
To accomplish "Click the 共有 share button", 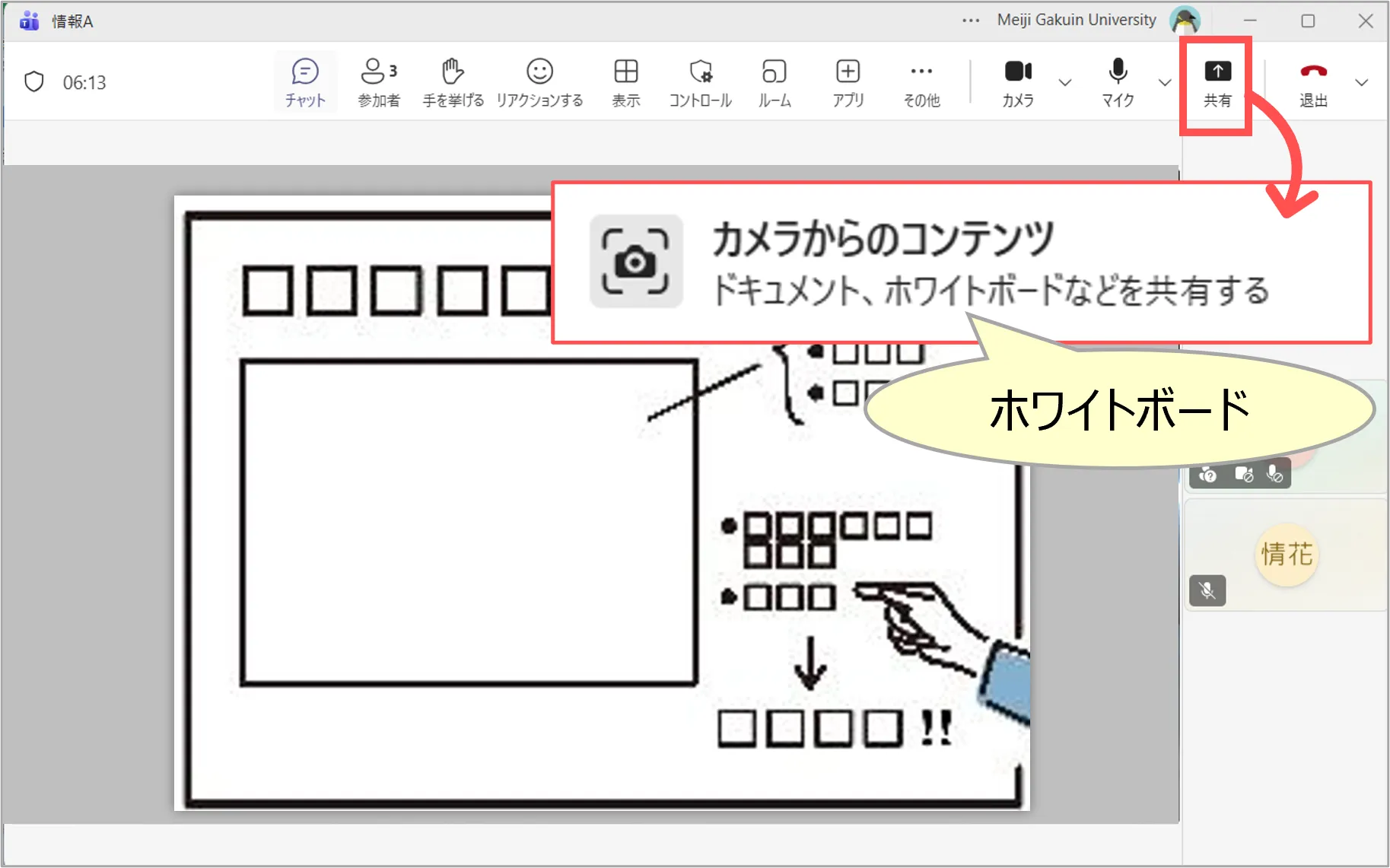I will [x=1217, y=82].
